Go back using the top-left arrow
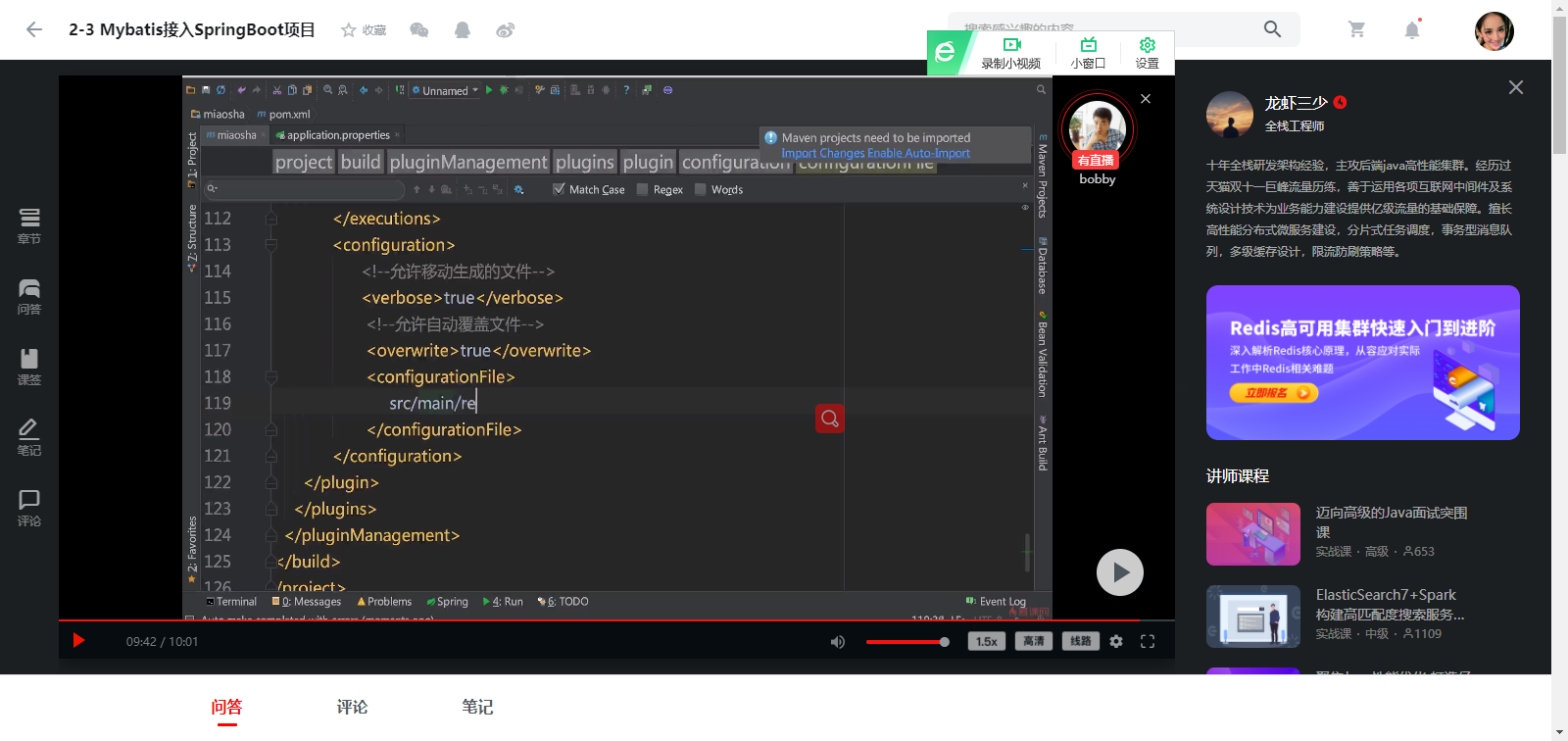 click(34, 29)
